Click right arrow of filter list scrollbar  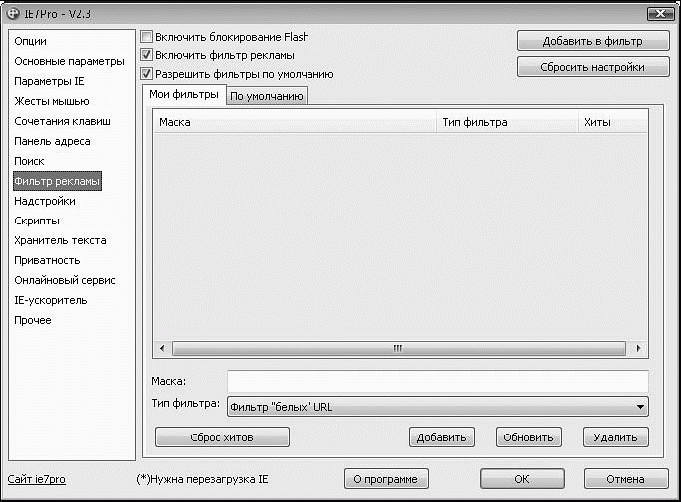pyautogui.click(x=640, y=348)
